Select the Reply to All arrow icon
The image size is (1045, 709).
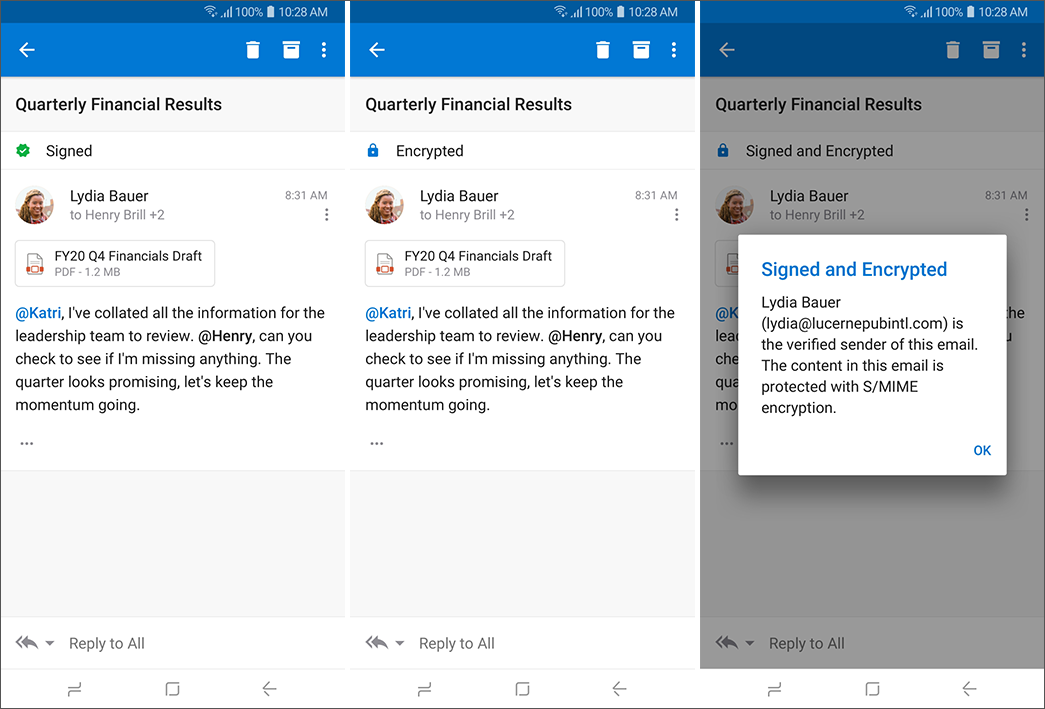coord(27,642)
